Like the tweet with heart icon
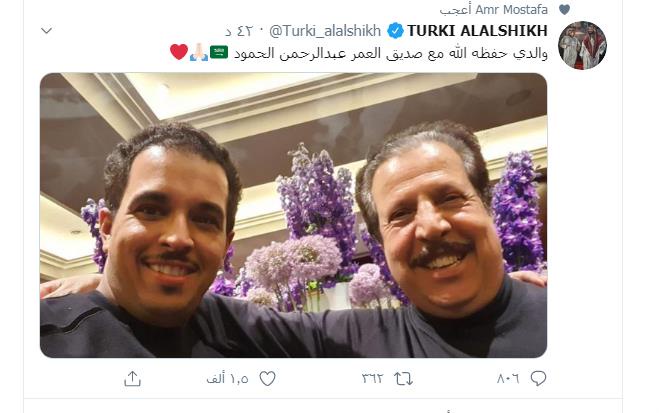Viewport: 659px width, 413px height. tap(267, 379)
